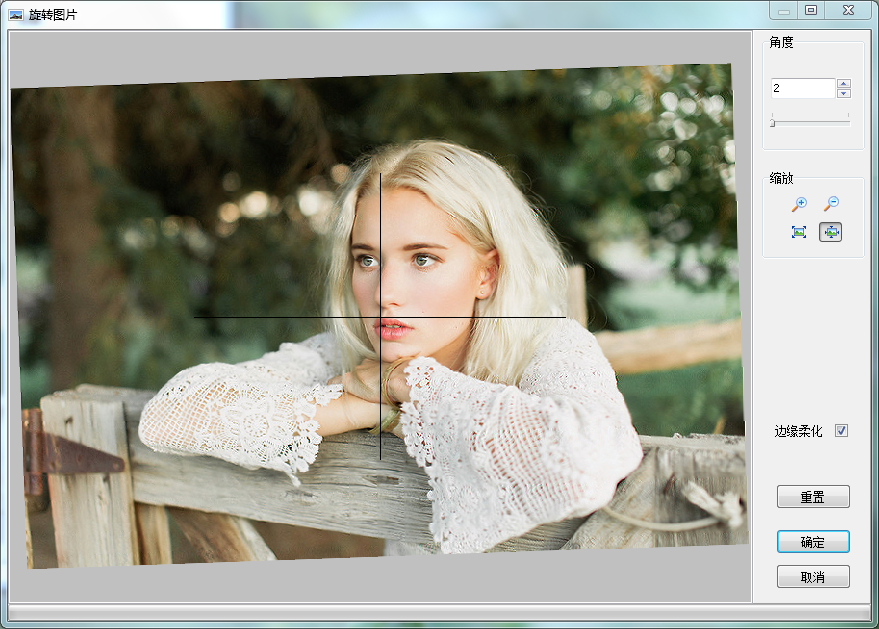Viewport: 879px width, 629px height.
Task: Click the crosshair center on the image preview
Action: point(380,318)
